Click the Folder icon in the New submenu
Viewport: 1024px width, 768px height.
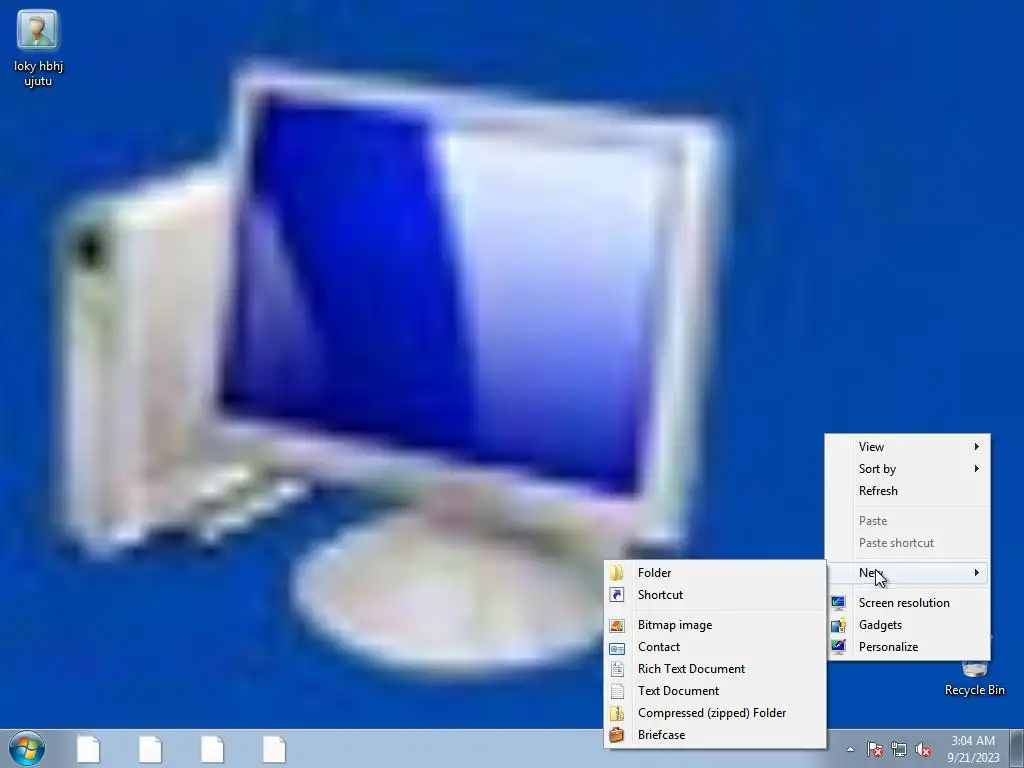tap(617, 573)
